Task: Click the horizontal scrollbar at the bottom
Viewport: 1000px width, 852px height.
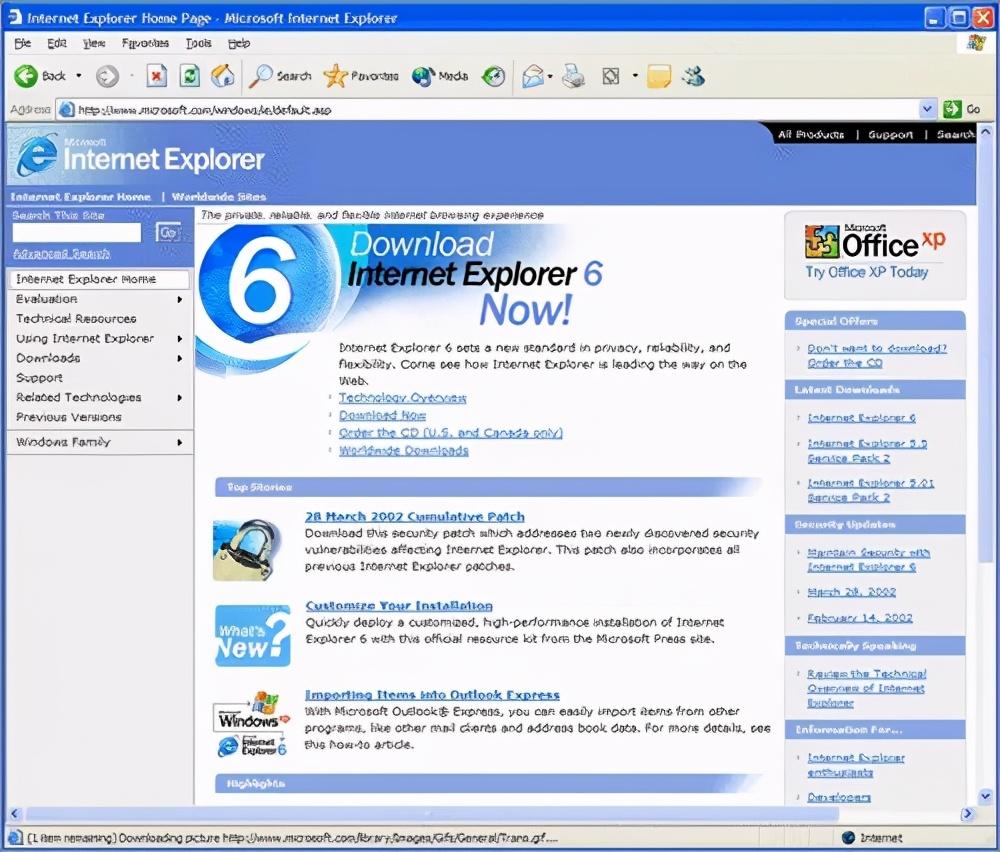Action: (480, 814)
